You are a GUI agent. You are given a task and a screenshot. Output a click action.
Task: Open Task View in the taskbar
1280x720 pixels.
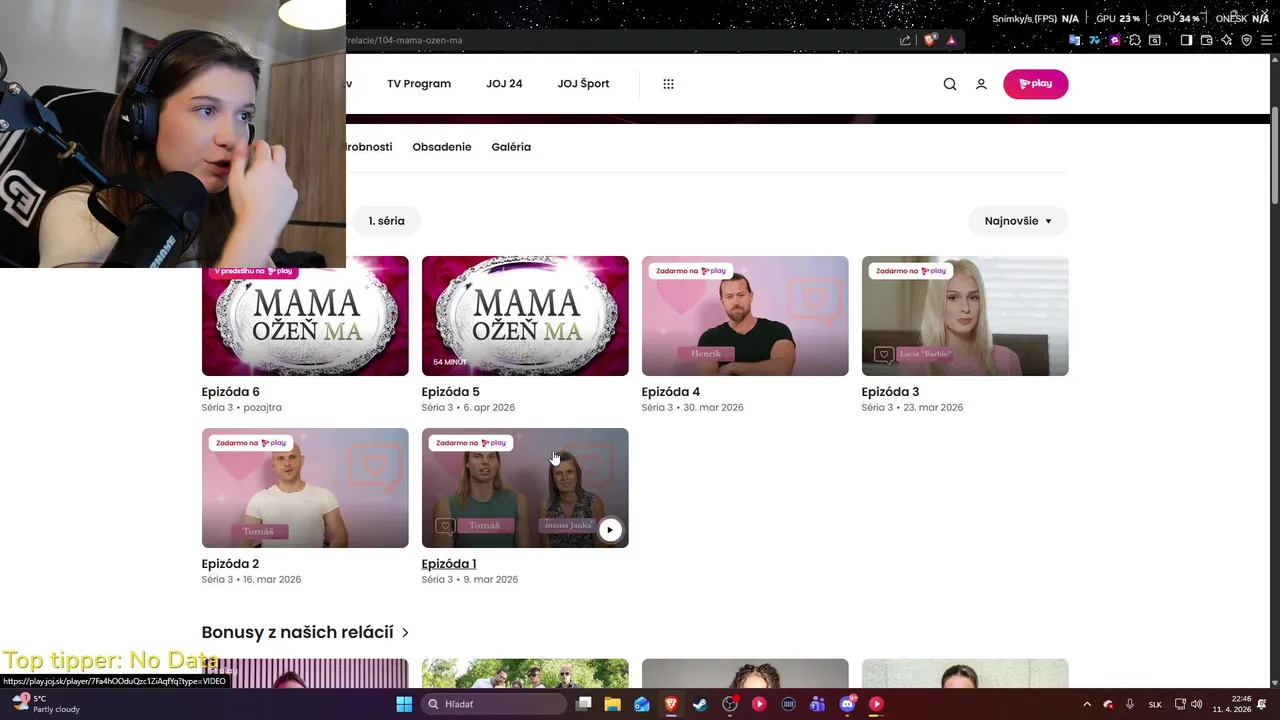[x=585, y=704]
